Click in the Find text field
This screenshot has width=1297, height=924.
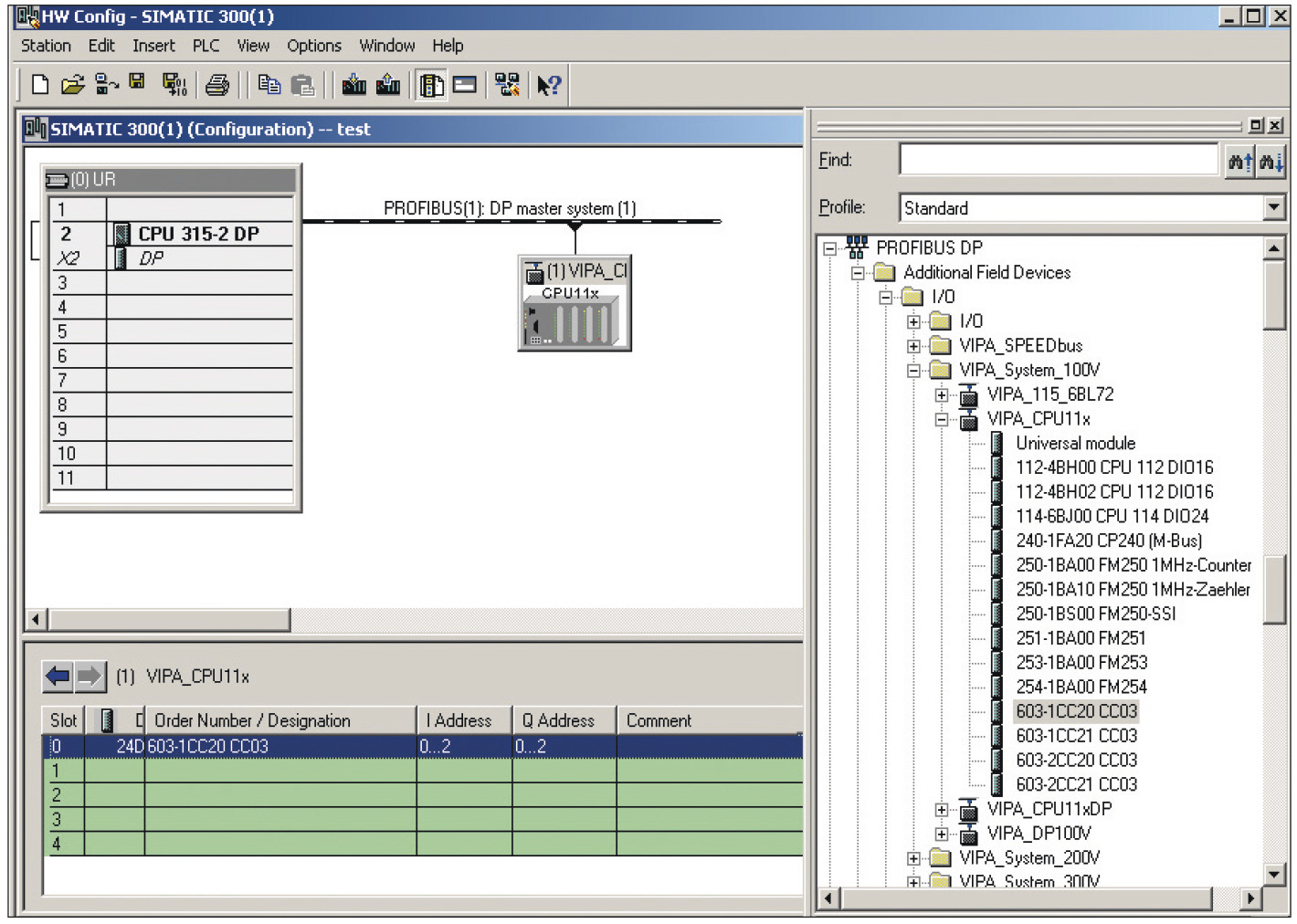[1059, 160]
